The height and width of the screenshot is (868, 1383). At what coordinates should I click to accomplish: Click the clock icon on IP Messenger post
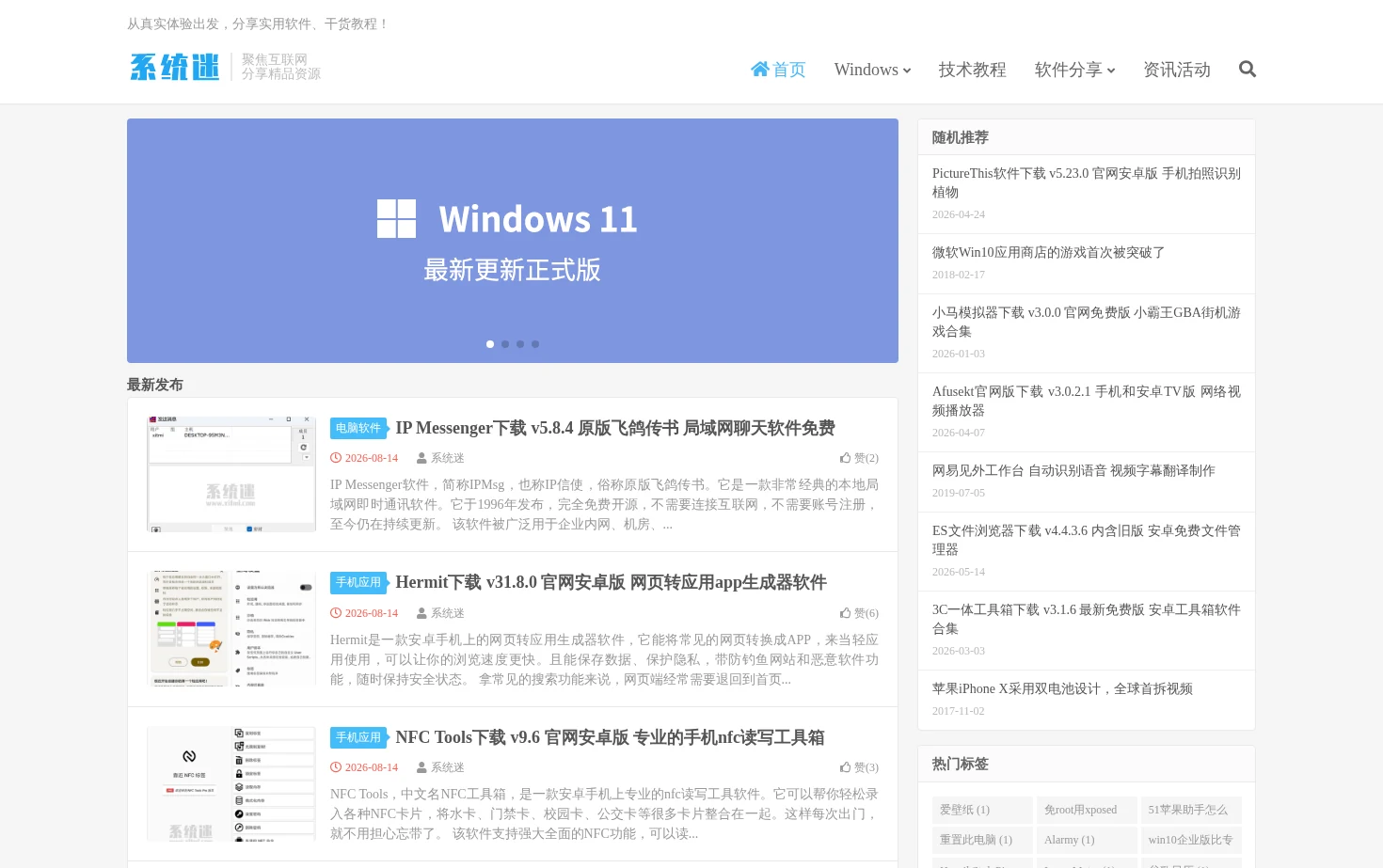[x=336, y=458]
